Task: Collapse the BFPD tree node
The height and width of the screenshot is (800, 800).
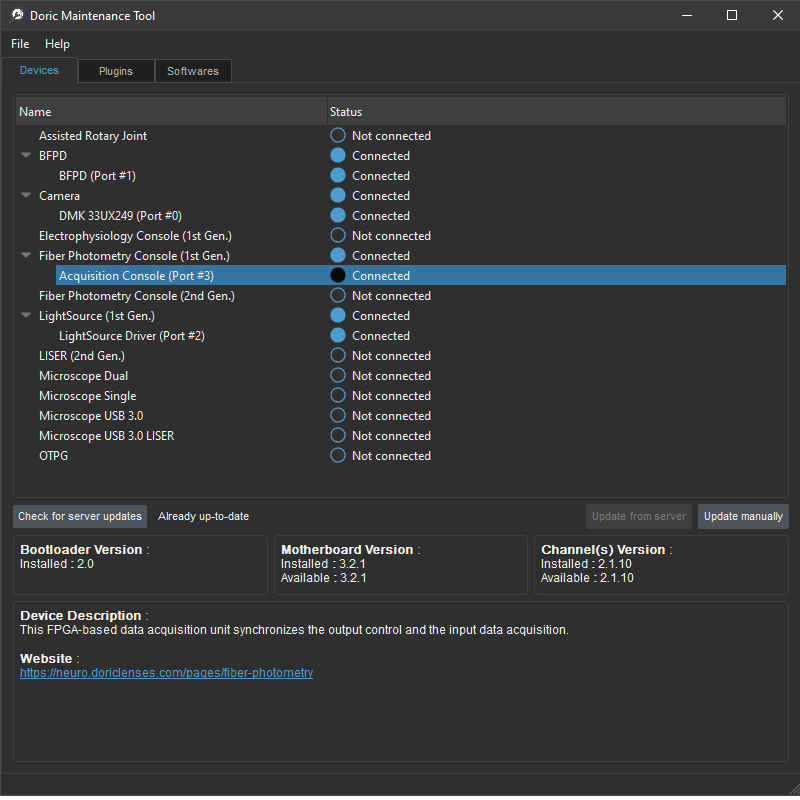Action: [26, 156]
